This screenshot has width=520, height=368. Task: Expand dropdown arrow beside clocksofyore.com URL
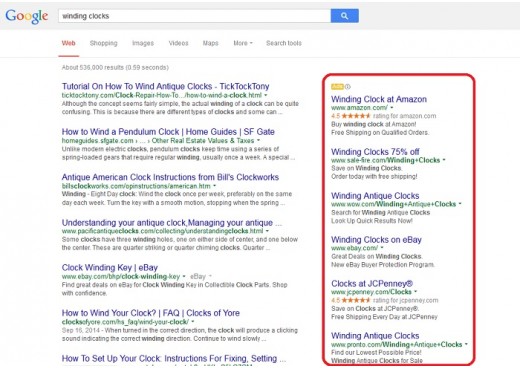193,322
